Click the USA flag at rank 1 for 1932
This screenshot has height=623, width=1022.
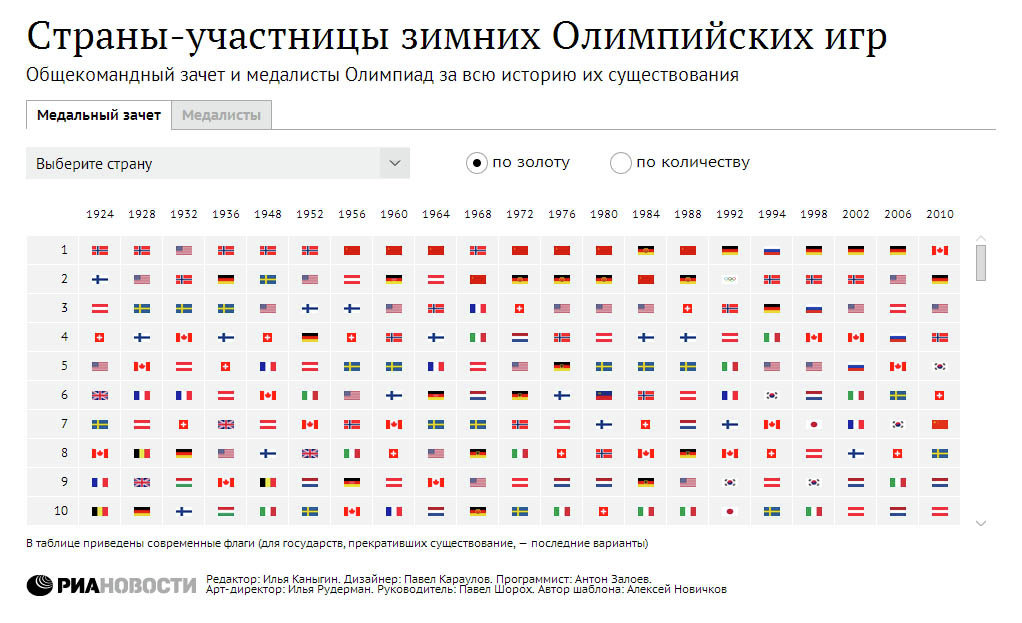pyautogui.click(x=184, y=250)
